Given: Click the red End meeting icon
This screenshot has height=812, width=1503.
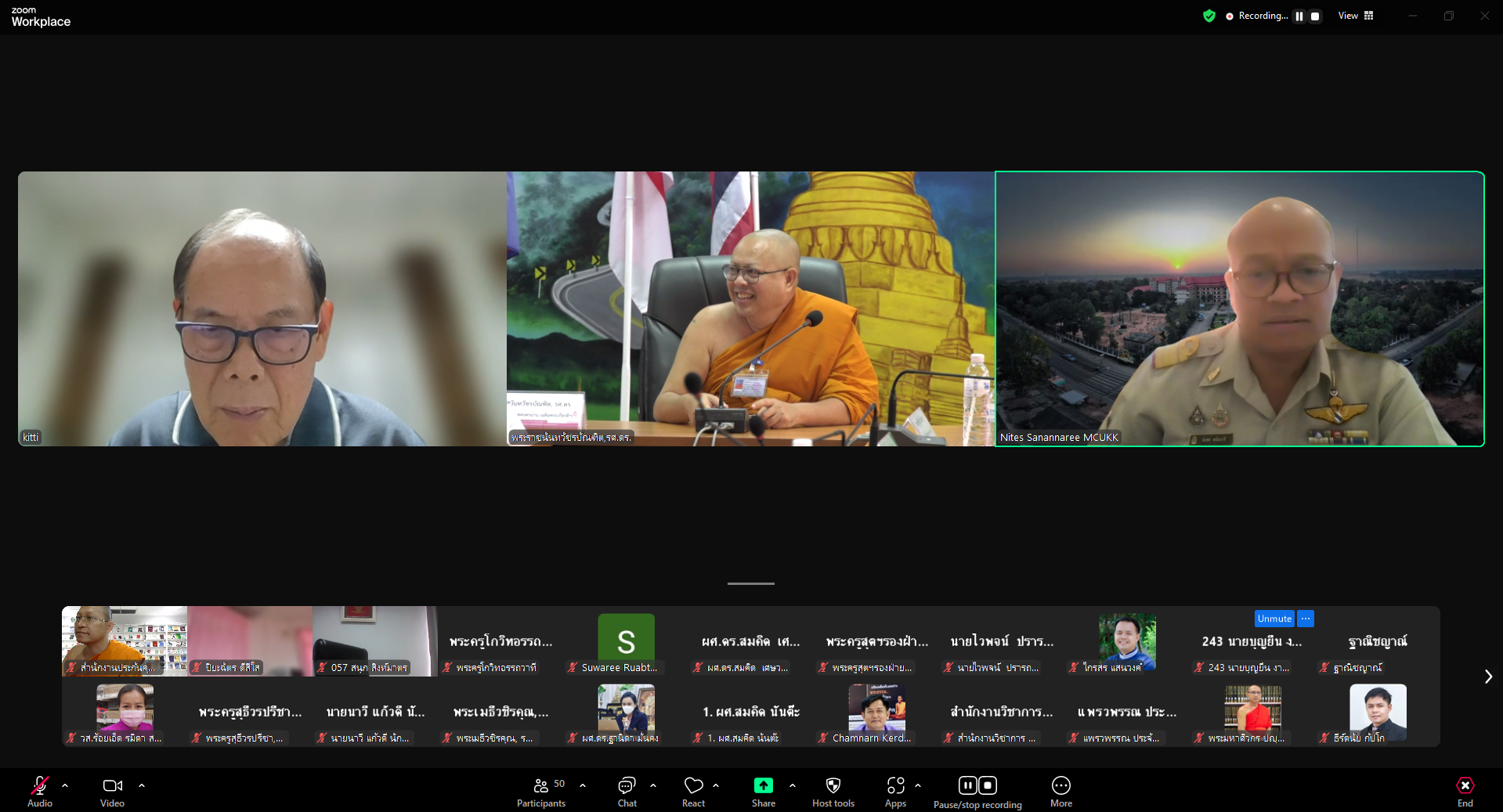Looking at the screenshot, I should 1465,785.
